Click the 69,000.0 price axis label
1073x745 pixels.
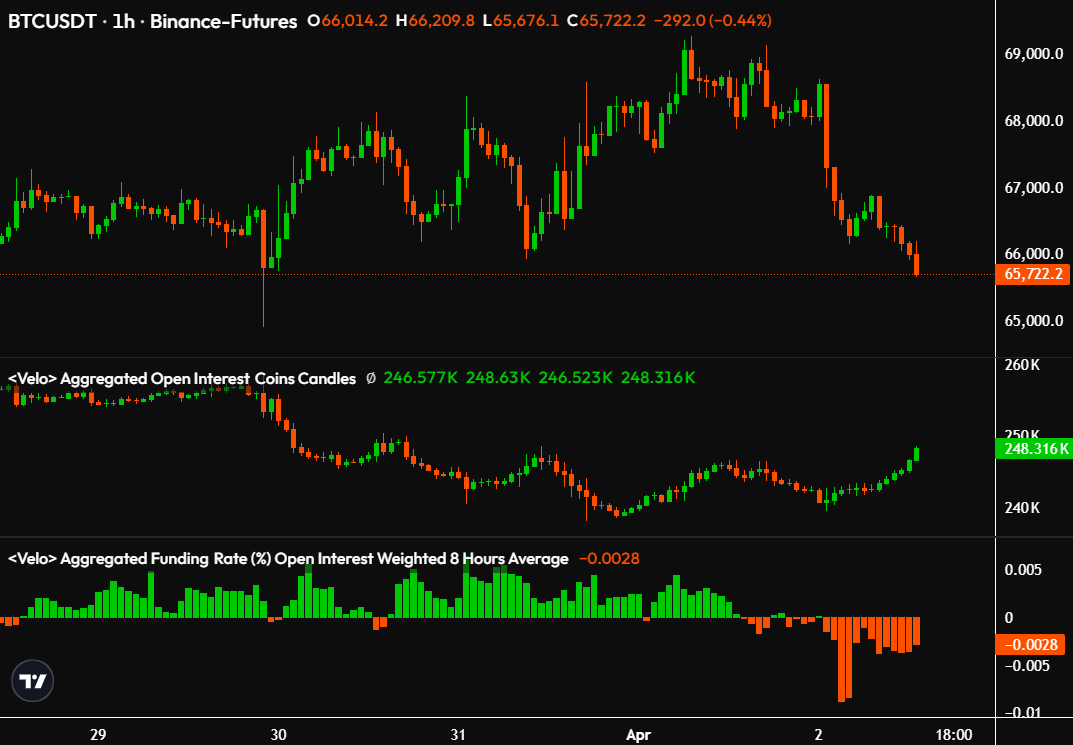pyautogui.click(x=1034, y=55)
